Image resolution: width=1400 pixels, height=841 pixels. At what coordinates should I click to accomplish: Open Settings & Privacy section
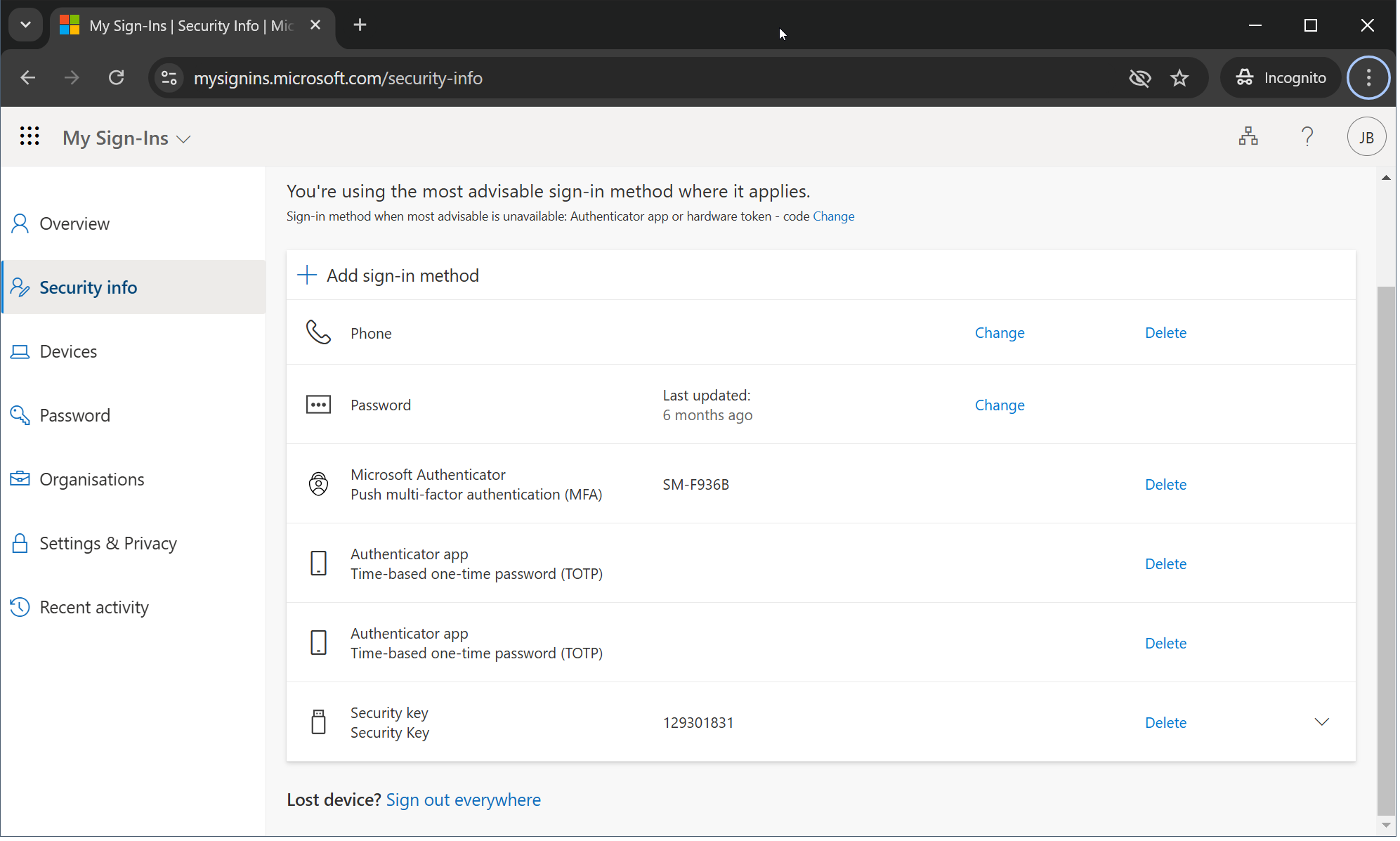click(108, 543)
